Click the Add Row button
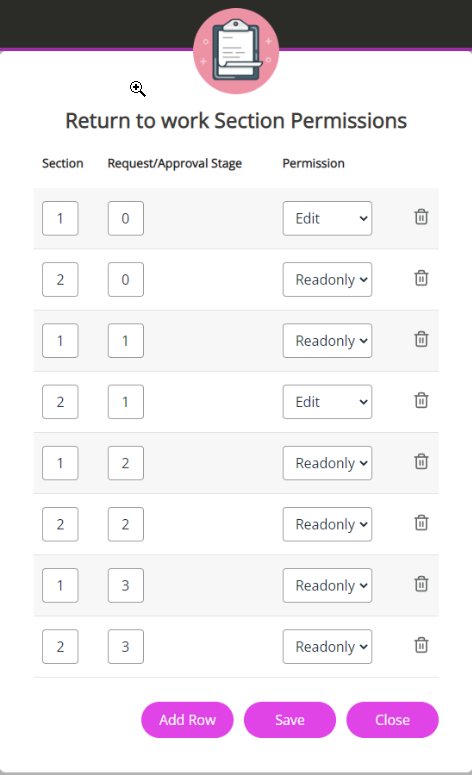The height and width of the screenshot is (775, 472). click(187, 720)
